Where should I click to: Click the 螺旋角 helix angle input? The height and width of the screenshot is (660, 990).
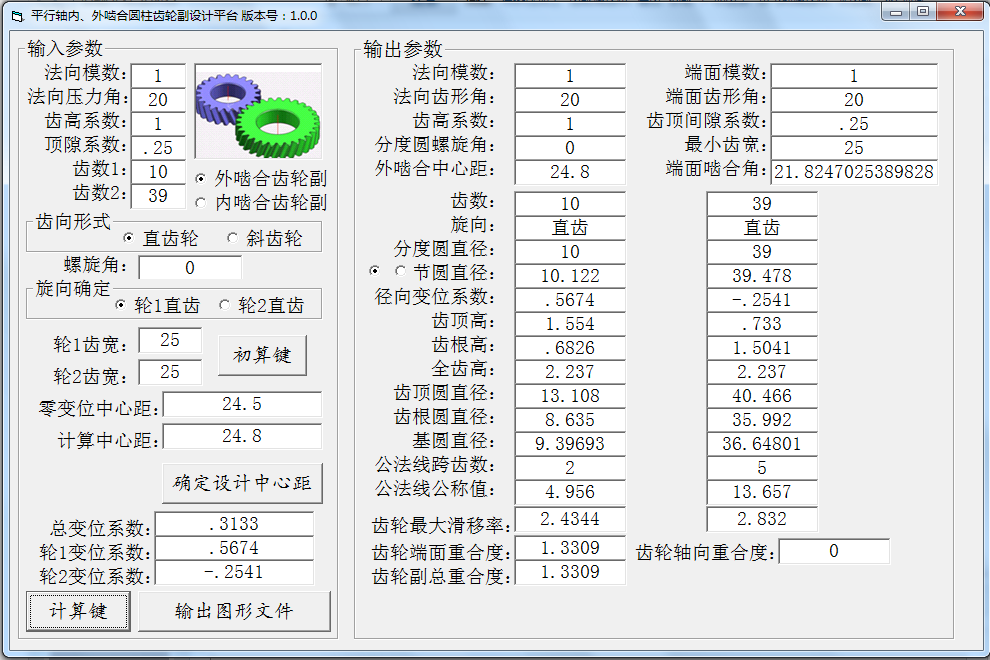[x=190, y=268]
